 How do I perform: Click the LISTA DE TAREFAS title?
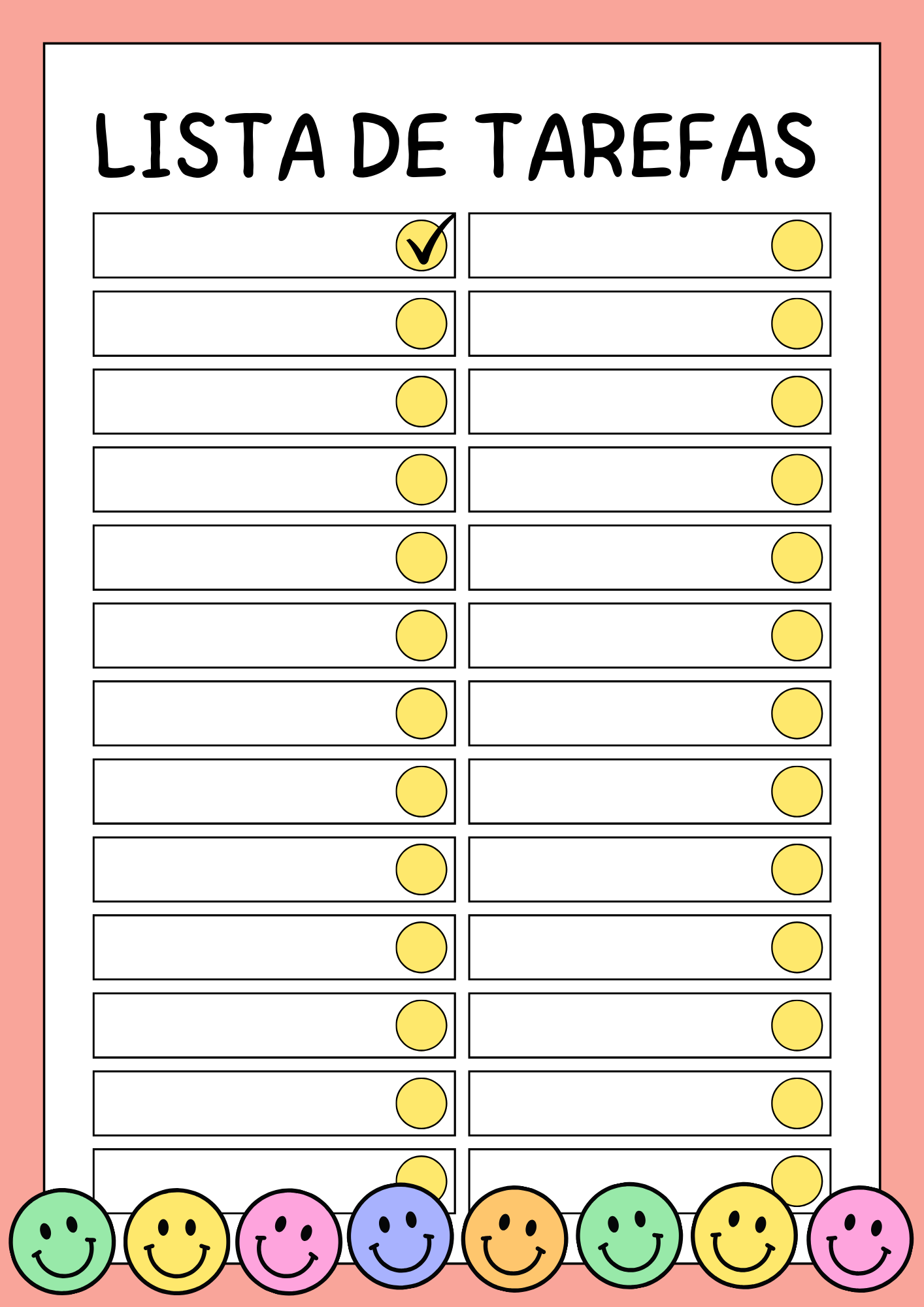pyautogui.click(x=456, y=146)
